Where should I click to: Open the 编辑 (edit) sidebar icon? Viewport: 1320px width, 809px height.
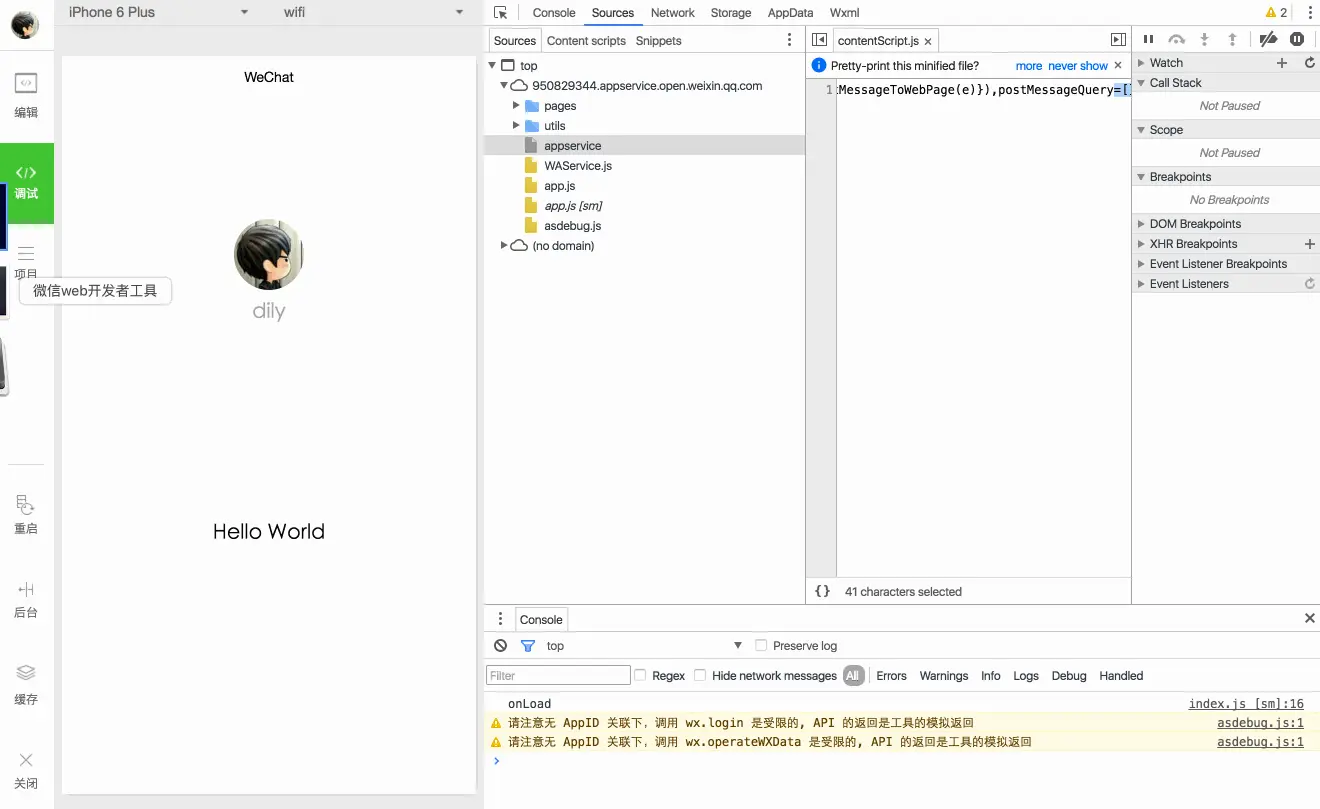click(x=26, y=94)
